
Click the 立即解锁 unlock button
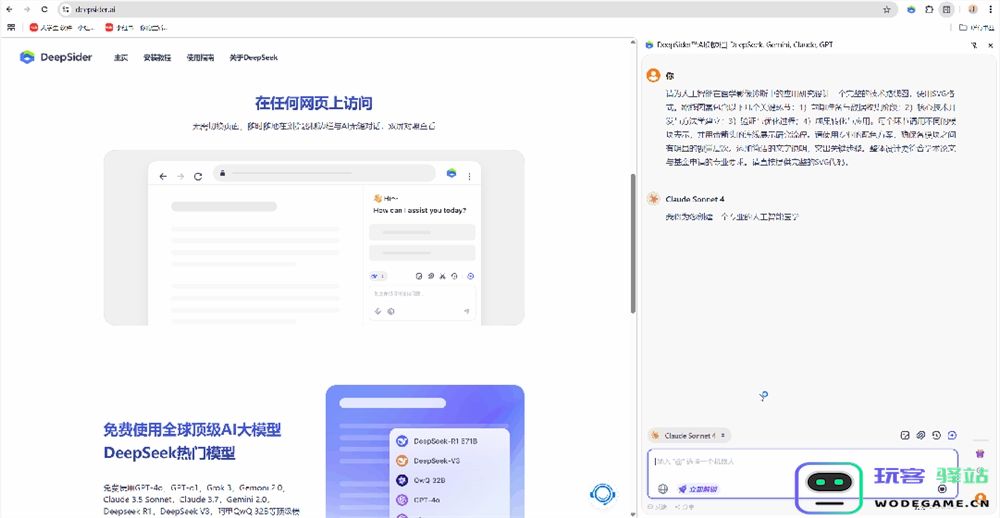[x=697, y=489]
